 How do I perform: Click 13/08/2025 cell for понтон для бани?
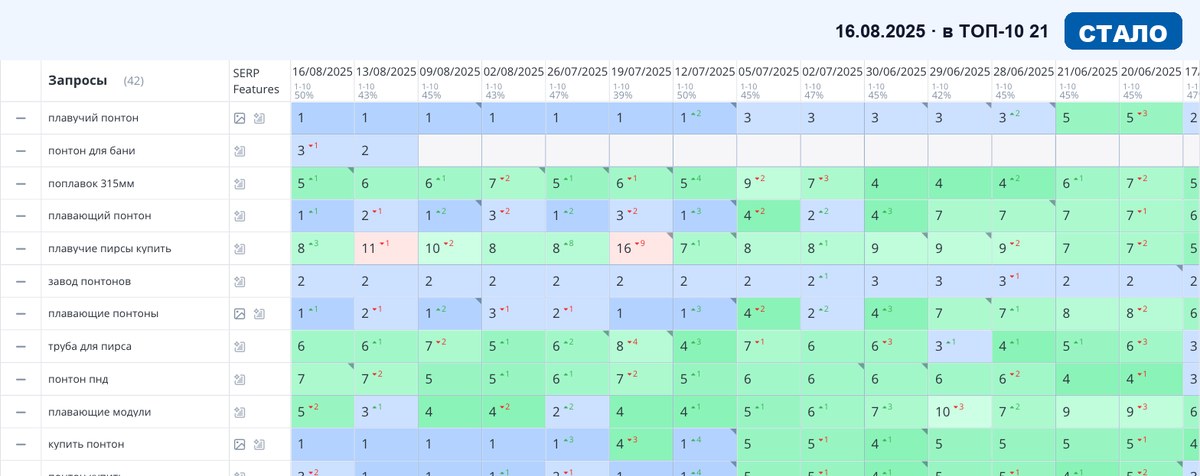386,151
